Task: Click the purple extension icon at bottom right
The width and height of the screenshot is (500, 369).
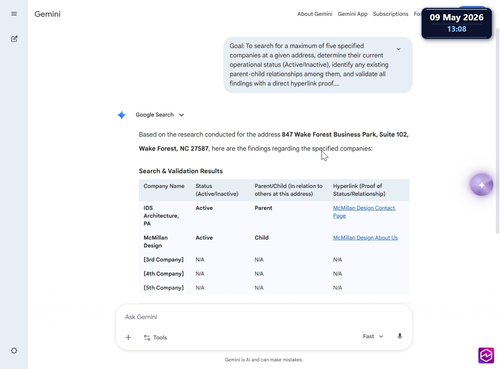Action: pos(486,355)
